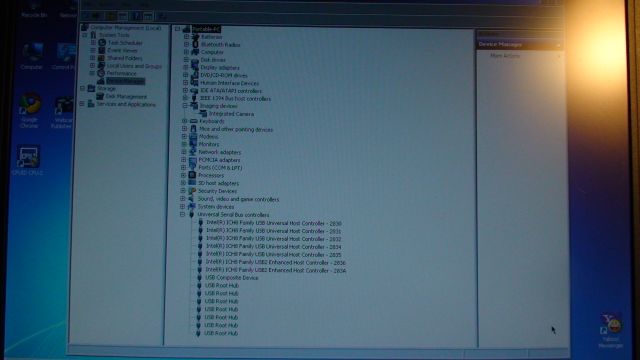Click the Storage icon in left tree
The width and height of the screenshot is (640, 360).
click(x=91, y=88)
